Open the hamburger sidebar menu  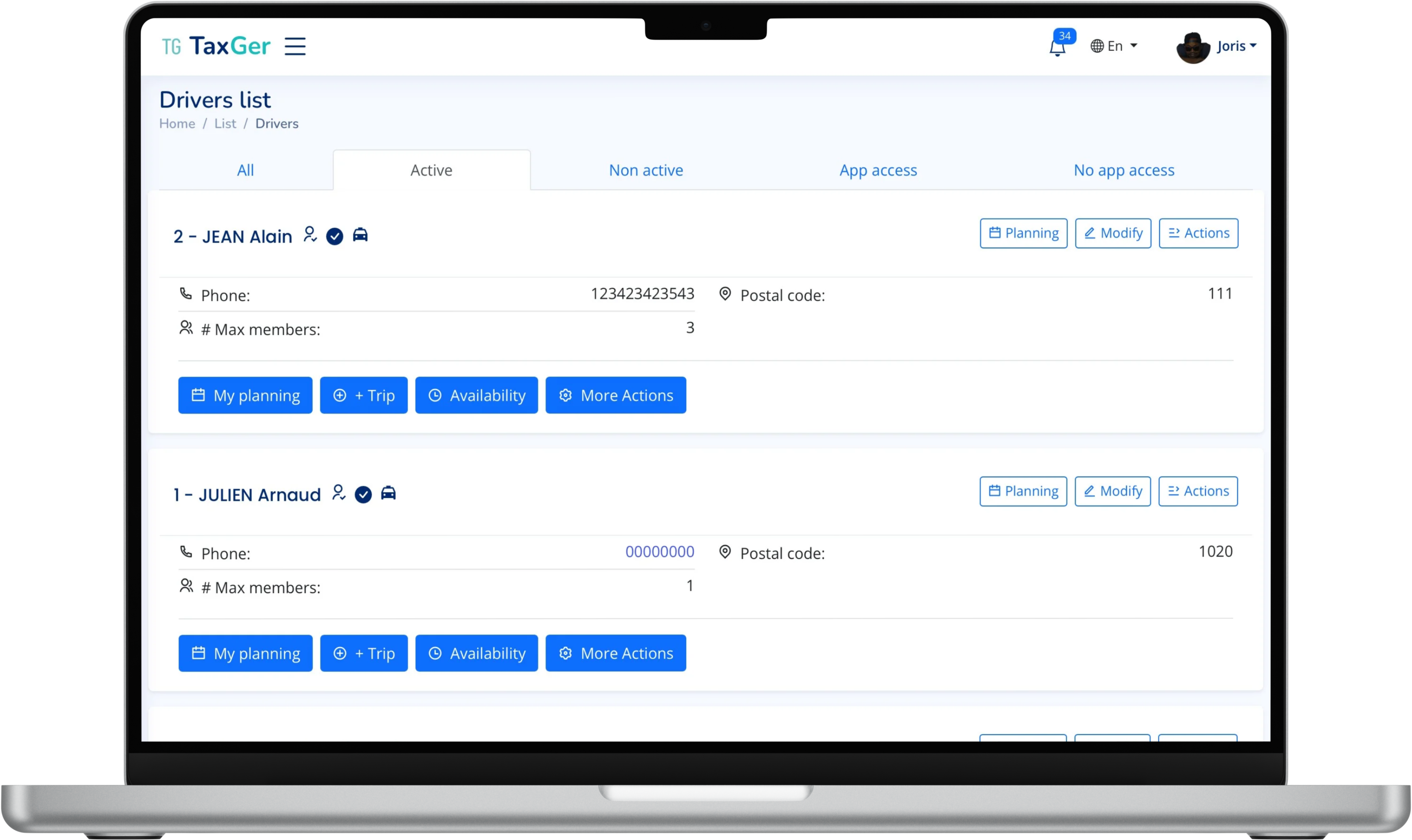(294, 46)
